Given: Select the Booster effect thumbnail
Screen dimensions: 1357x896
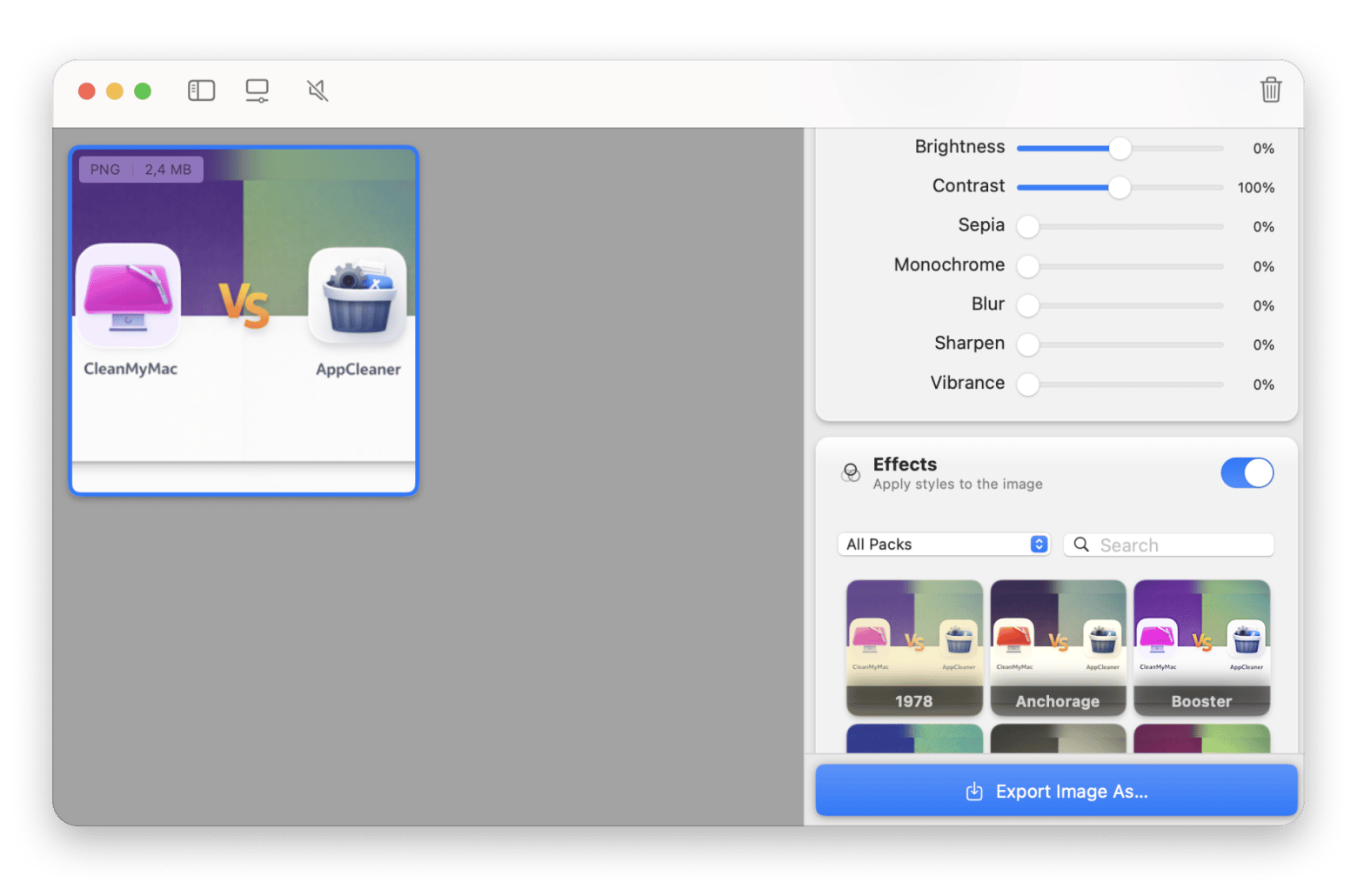Looking at the screenshot, I should pyautogui.click(x=1201, y=648).
